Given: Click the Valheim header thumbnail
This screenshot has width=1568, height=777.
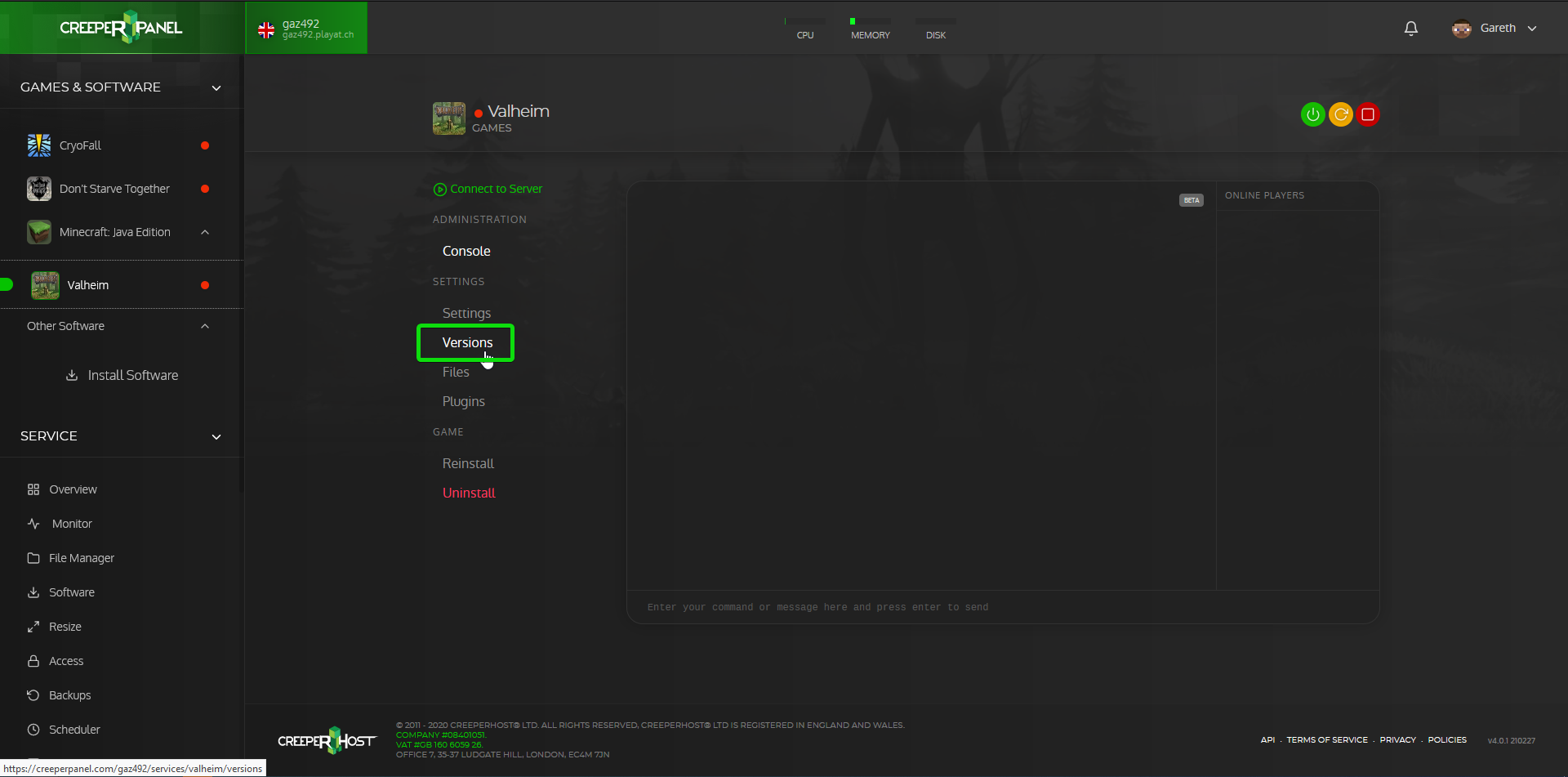Looking at the screenshot, I should click(x=449, y=118).
